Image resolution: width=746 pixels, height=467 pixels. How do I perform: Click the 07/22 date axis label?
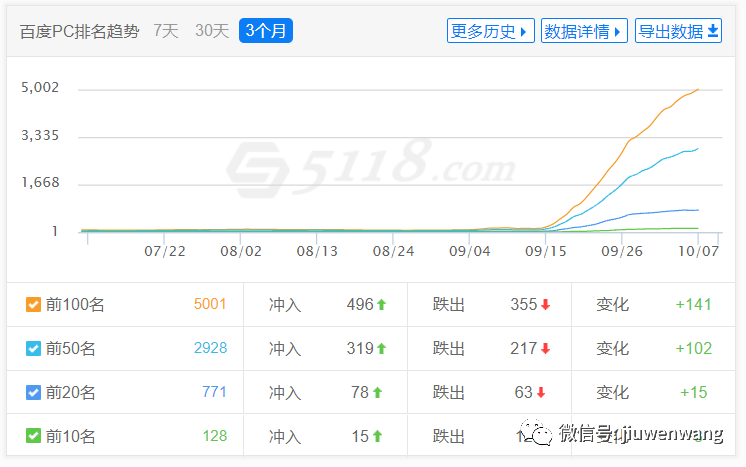tap(165, 251)
